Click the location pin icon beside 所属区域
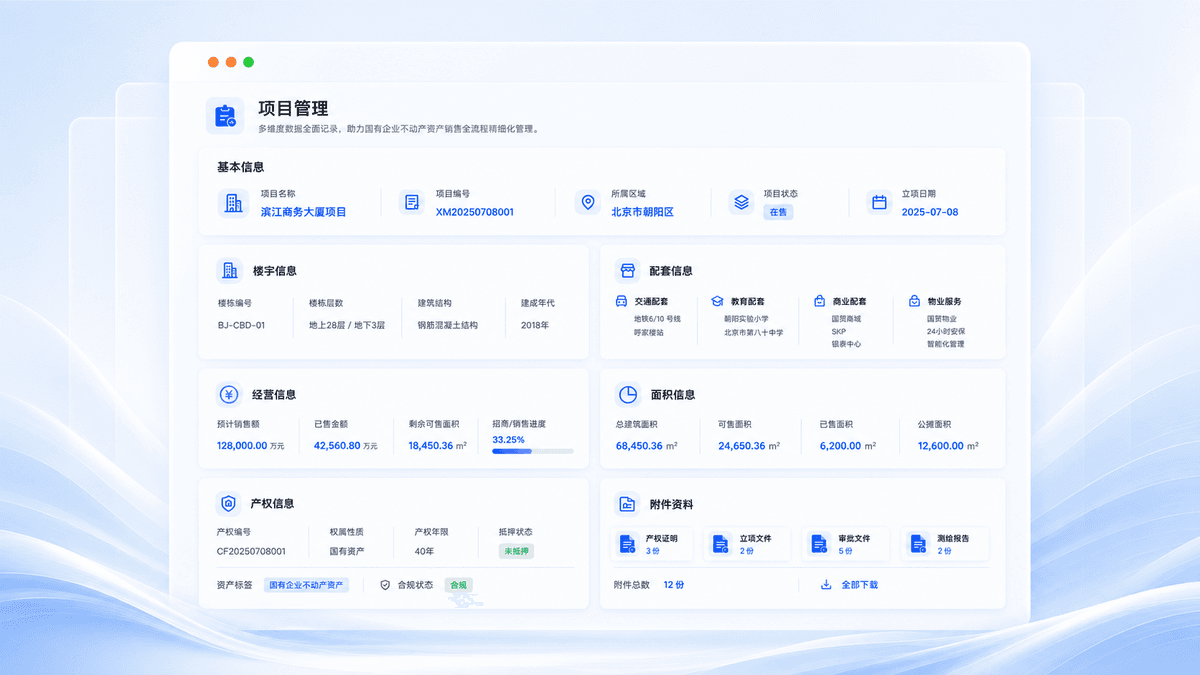This screenshot has height=675, width=1200. (588, 203)
